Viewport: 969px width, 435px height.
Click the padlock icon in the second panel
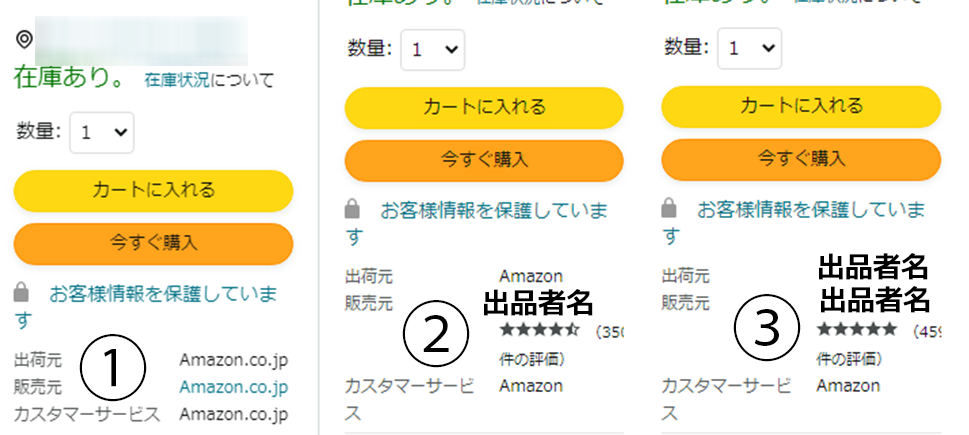tap(352, 209)
